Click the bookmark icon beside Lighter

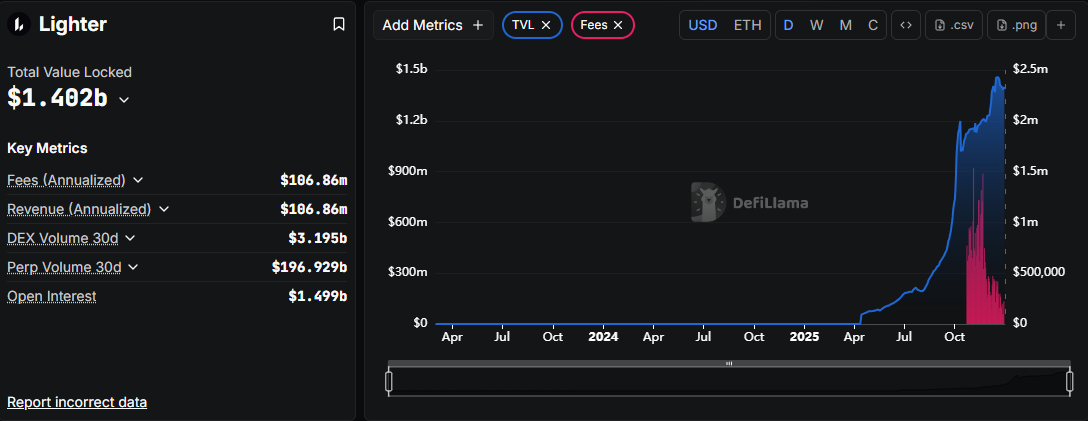pos(339,25)
